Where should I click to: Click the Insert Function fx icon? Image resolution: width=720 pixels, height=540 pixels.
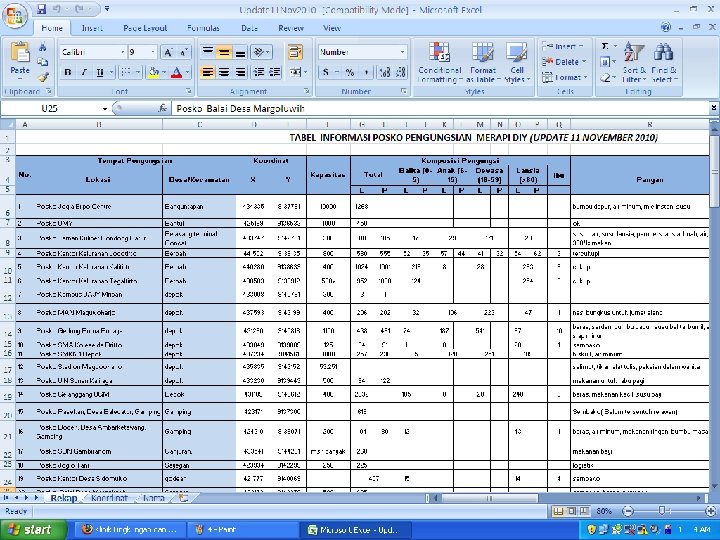coord(162,108)
